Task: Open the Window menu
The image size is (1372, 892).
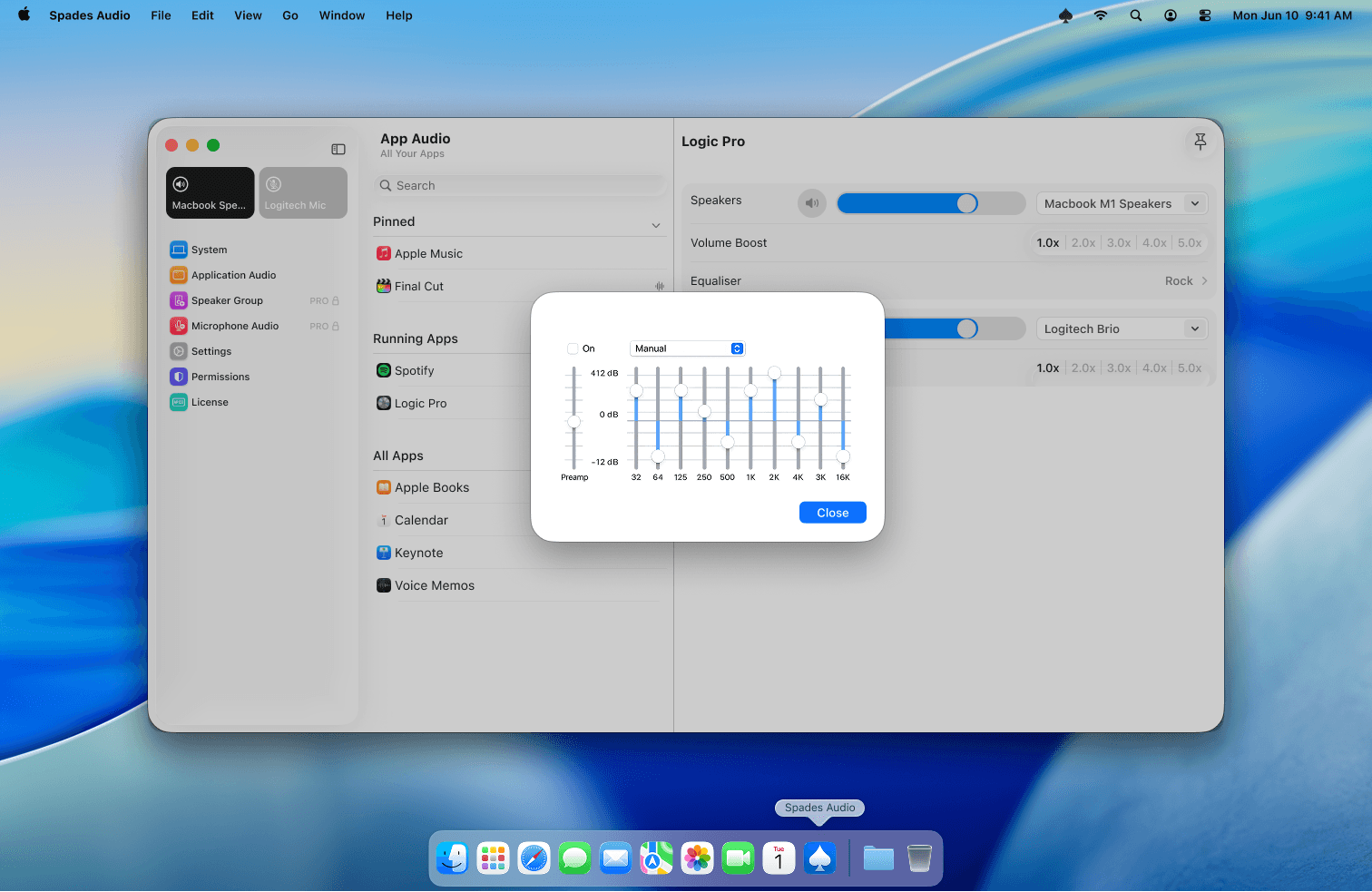Action: (341, 15)
